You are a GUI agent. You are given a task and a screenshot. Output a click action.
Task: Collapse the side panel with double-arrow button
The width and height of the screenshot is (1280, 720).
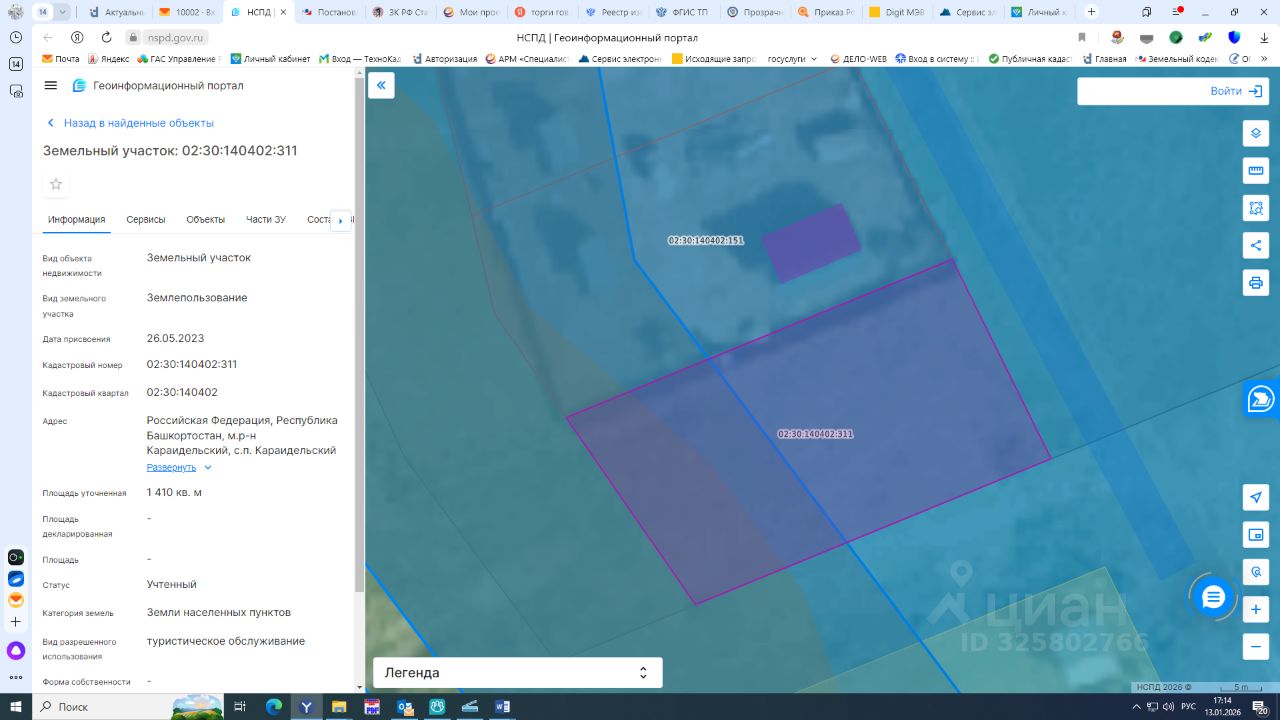coord(381,86)
